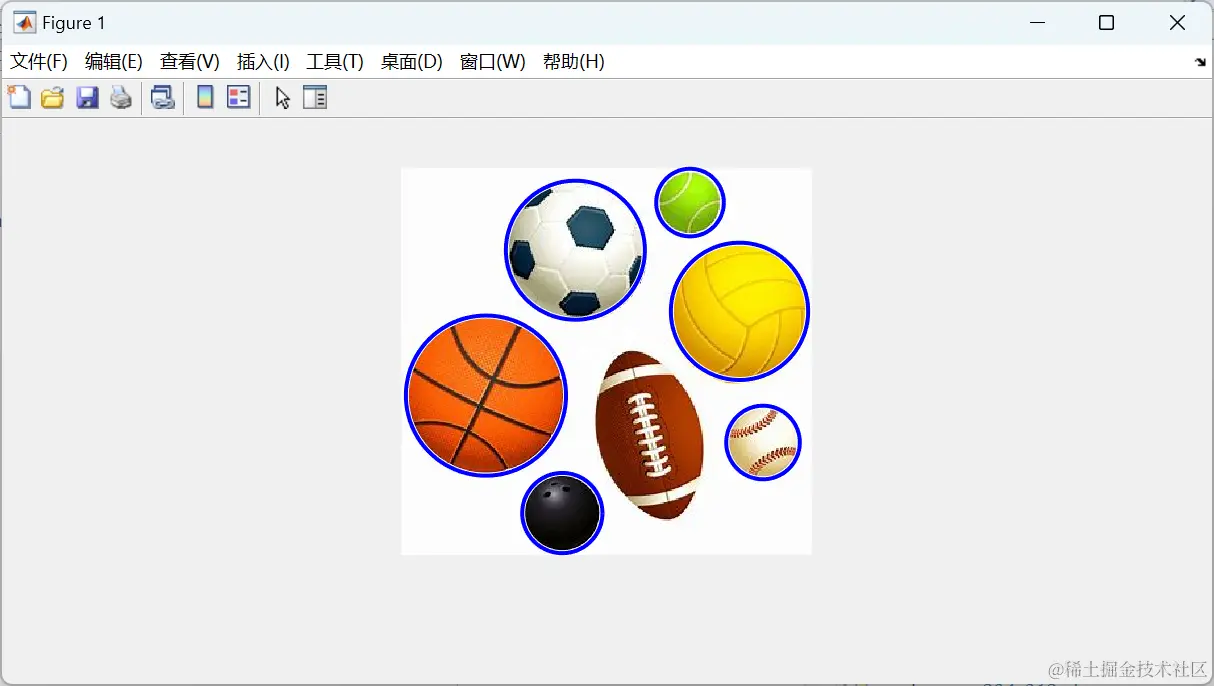The width and height of the screenshot is (1214, 686).
Task: Click the dock figure arrow icon
Action: point(1200,62)
